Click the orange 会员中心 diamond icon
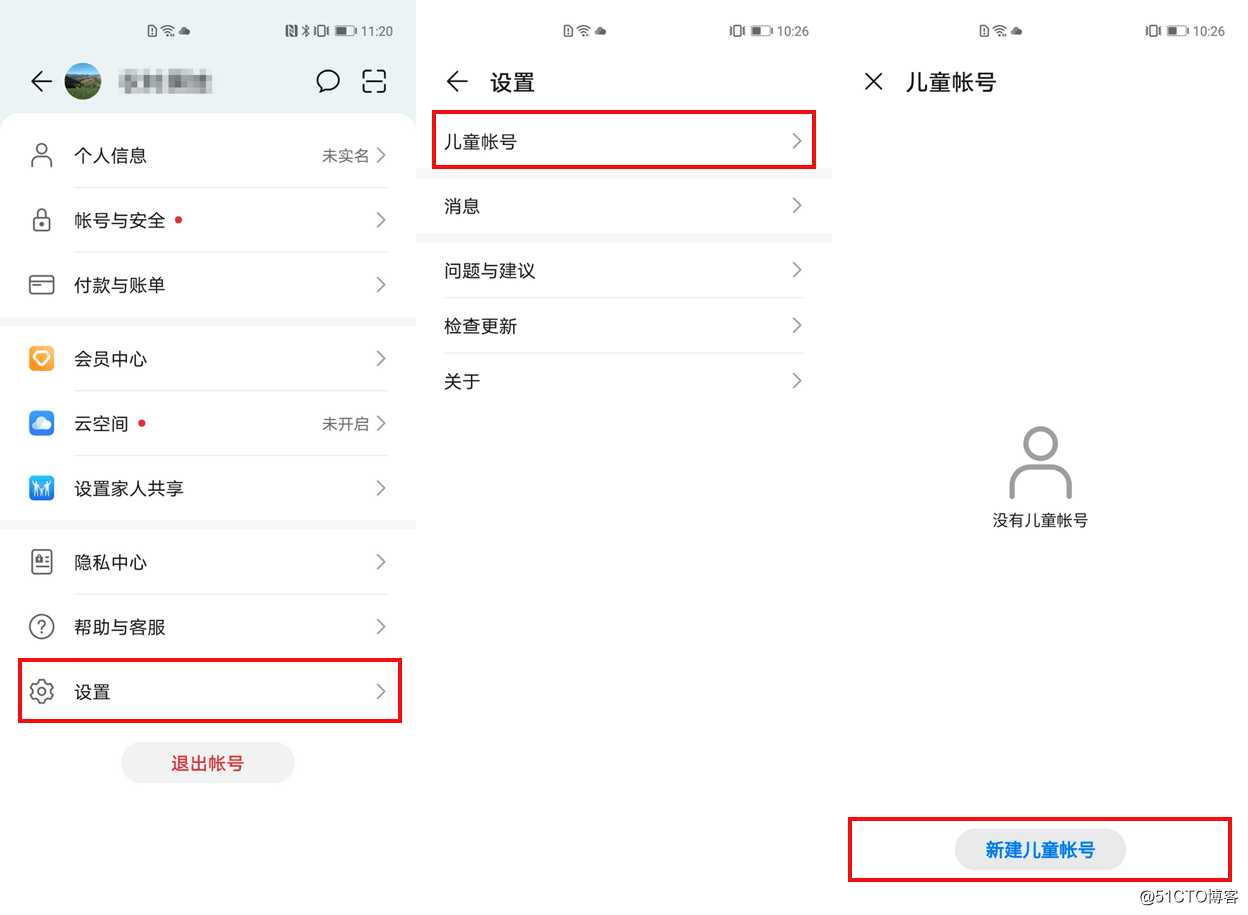 pos(41,359)
